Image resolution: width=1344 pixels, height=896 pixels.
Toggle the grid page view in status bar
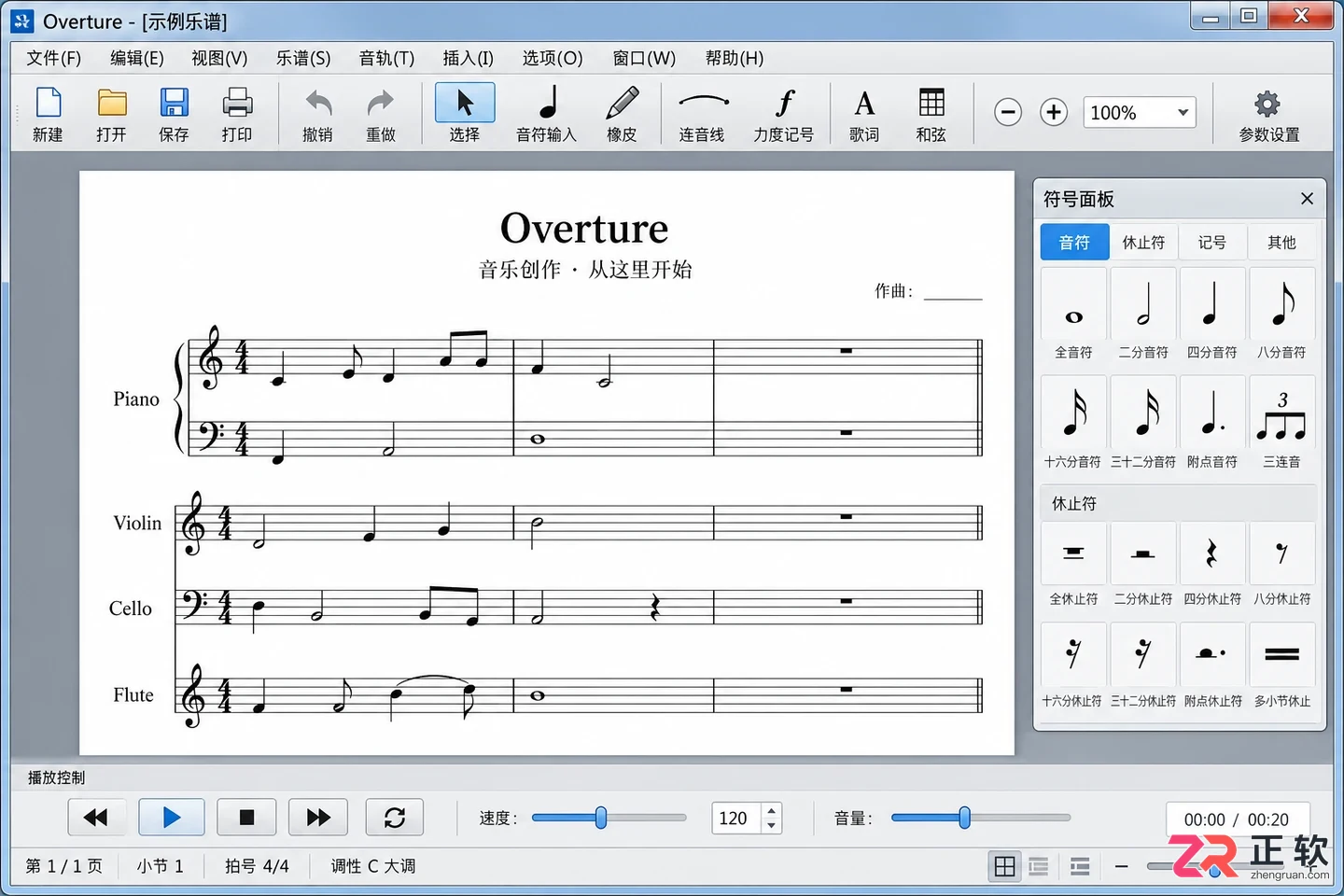1004,867
